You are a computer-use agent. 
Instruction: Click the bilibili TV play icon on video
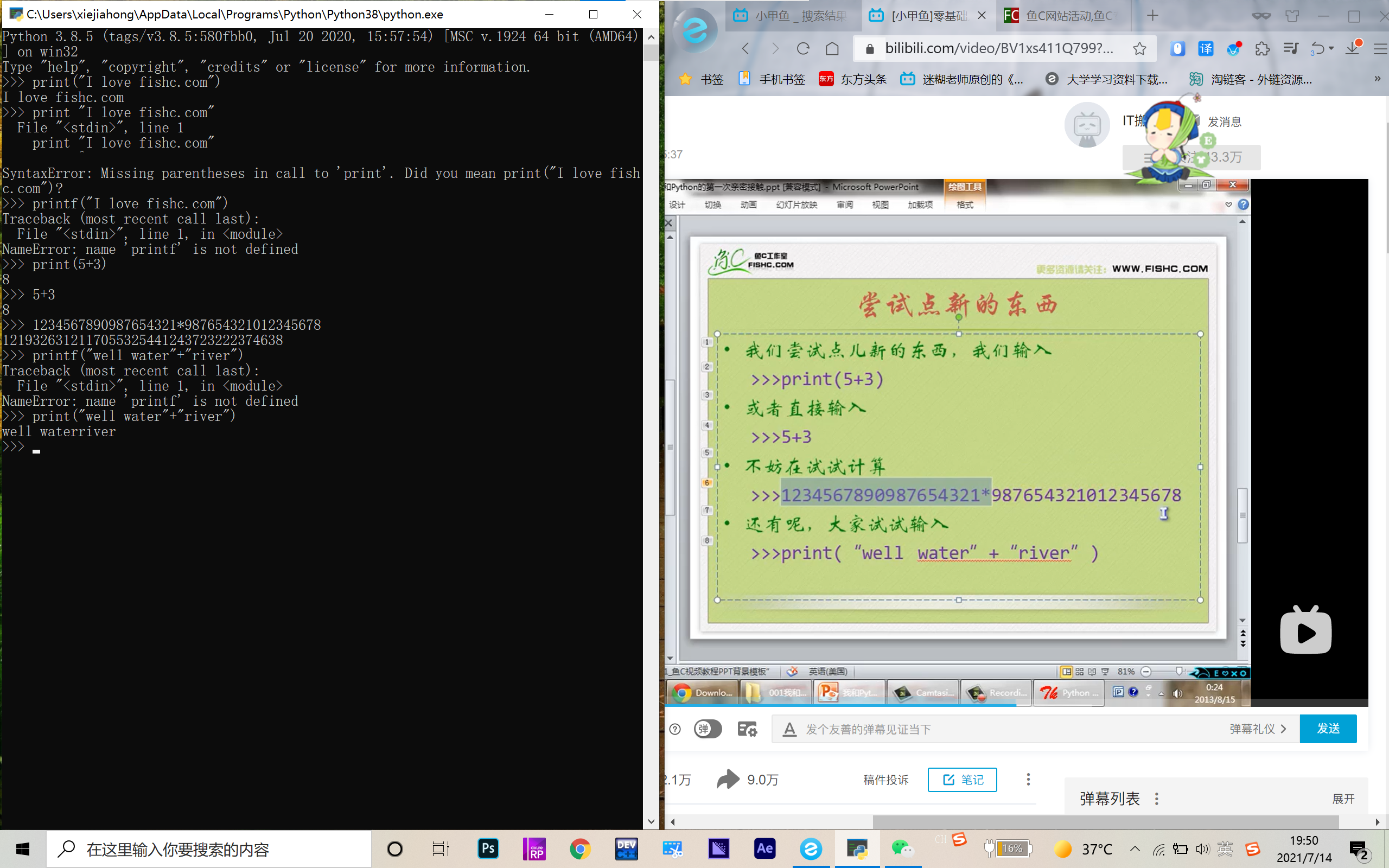[x=1305, y=631]
